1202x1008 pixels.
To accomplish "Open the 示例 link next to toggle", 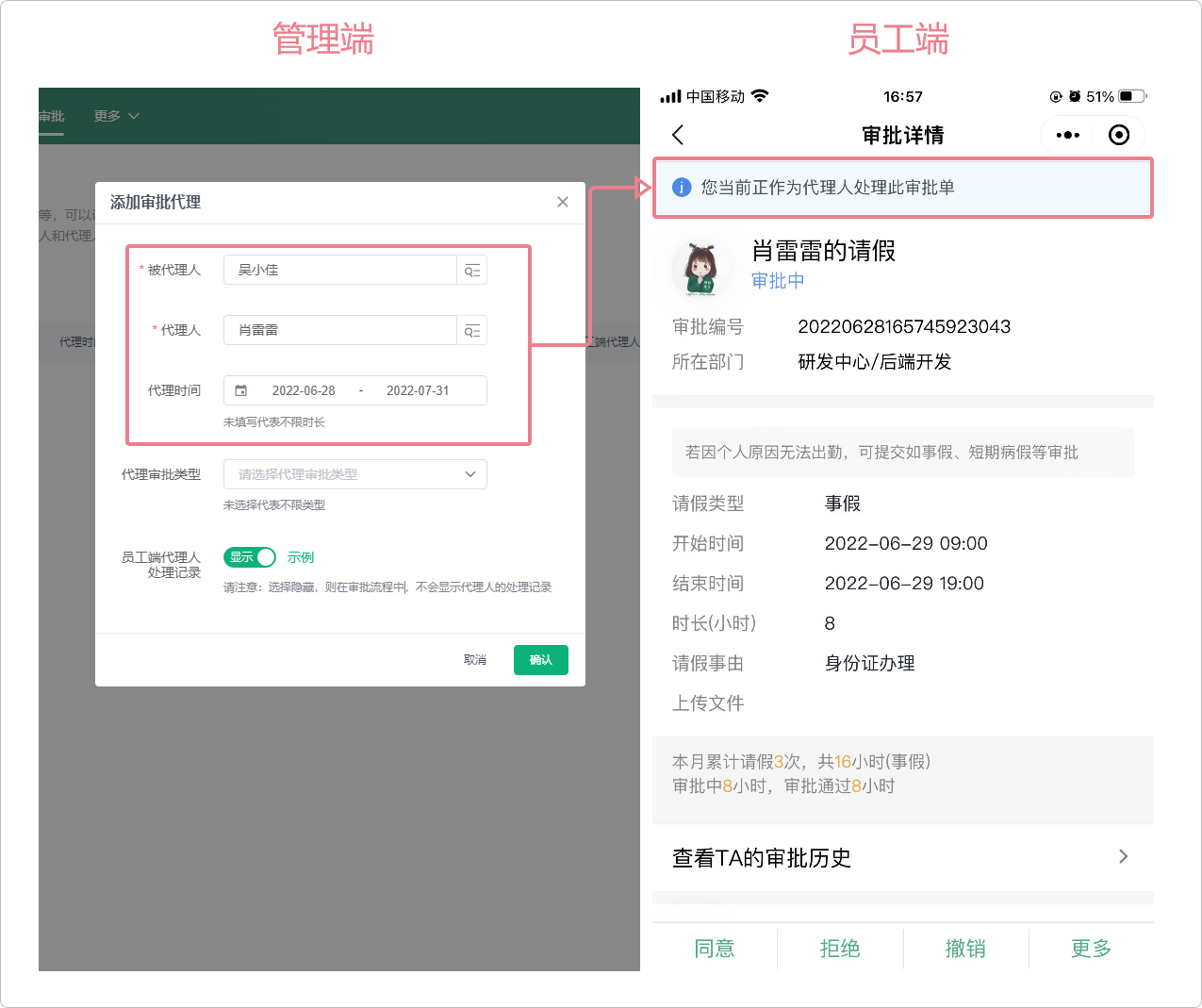I will pyautogui.click(x=301, y=557).
